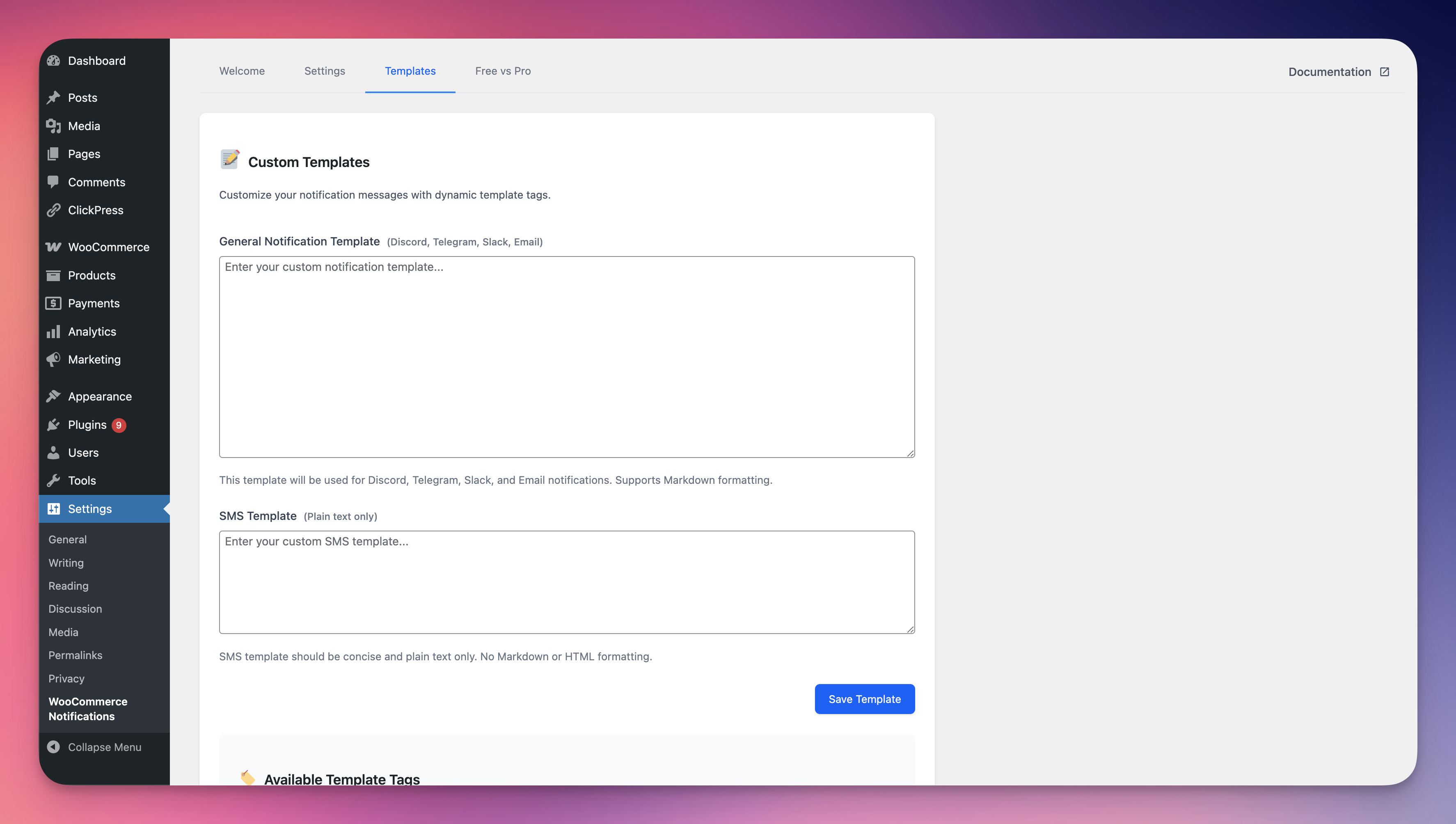1456x824 pixels.
Task: Click the Posts pushpin icon
Action: pos(54,97)
